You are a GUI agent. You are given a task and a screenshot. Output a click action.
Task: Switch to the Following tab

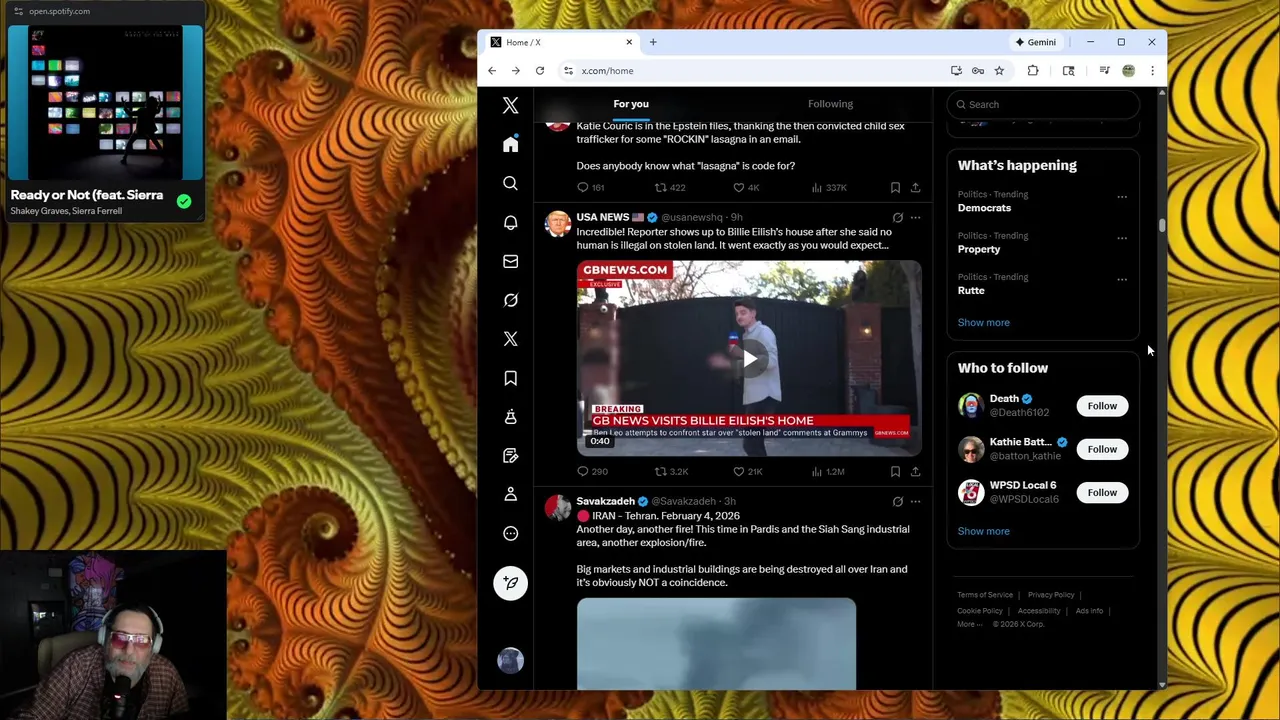coord(830,104)
